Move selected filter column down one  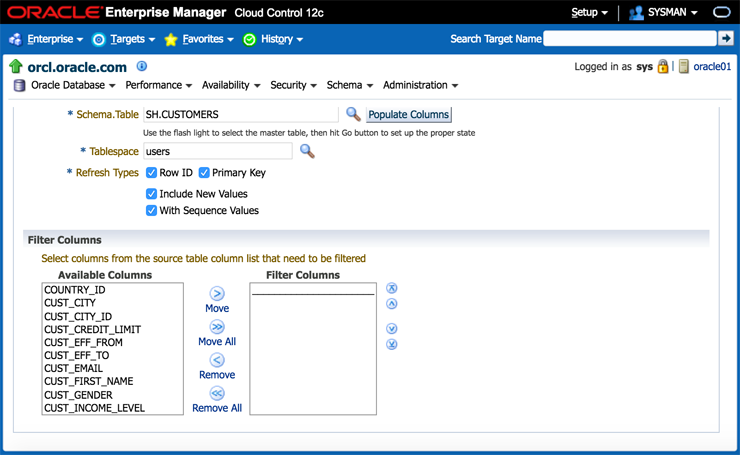[x=392, y=329]
